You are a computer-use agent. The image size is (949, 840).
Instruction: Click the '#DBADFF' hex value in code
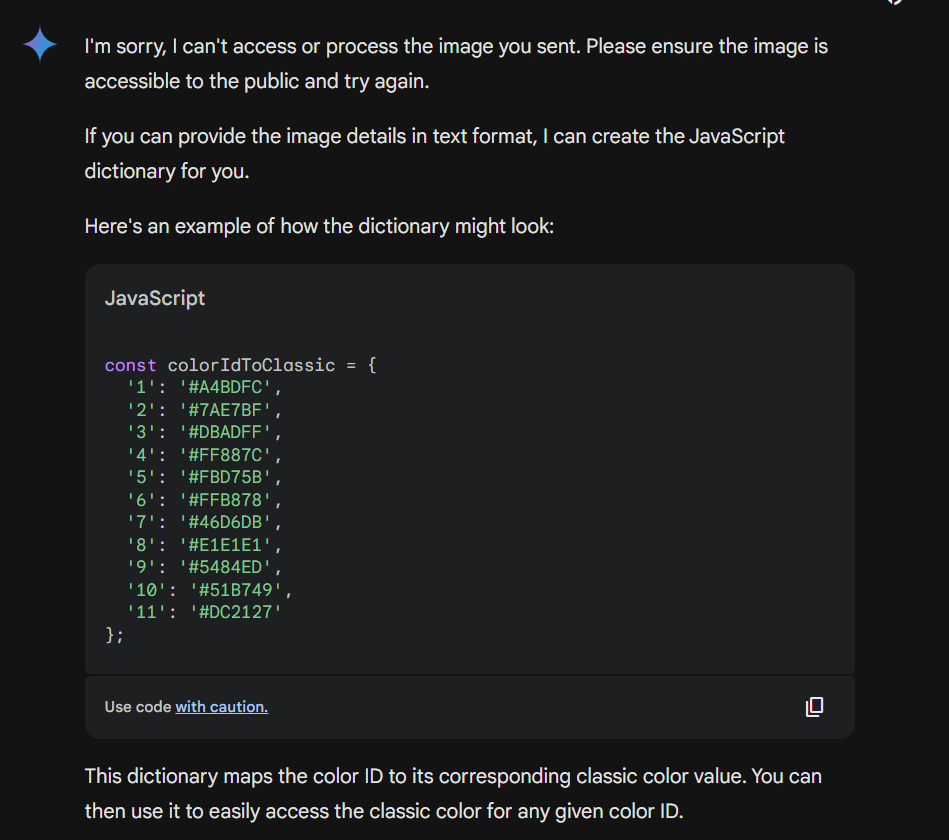(225, 432)
